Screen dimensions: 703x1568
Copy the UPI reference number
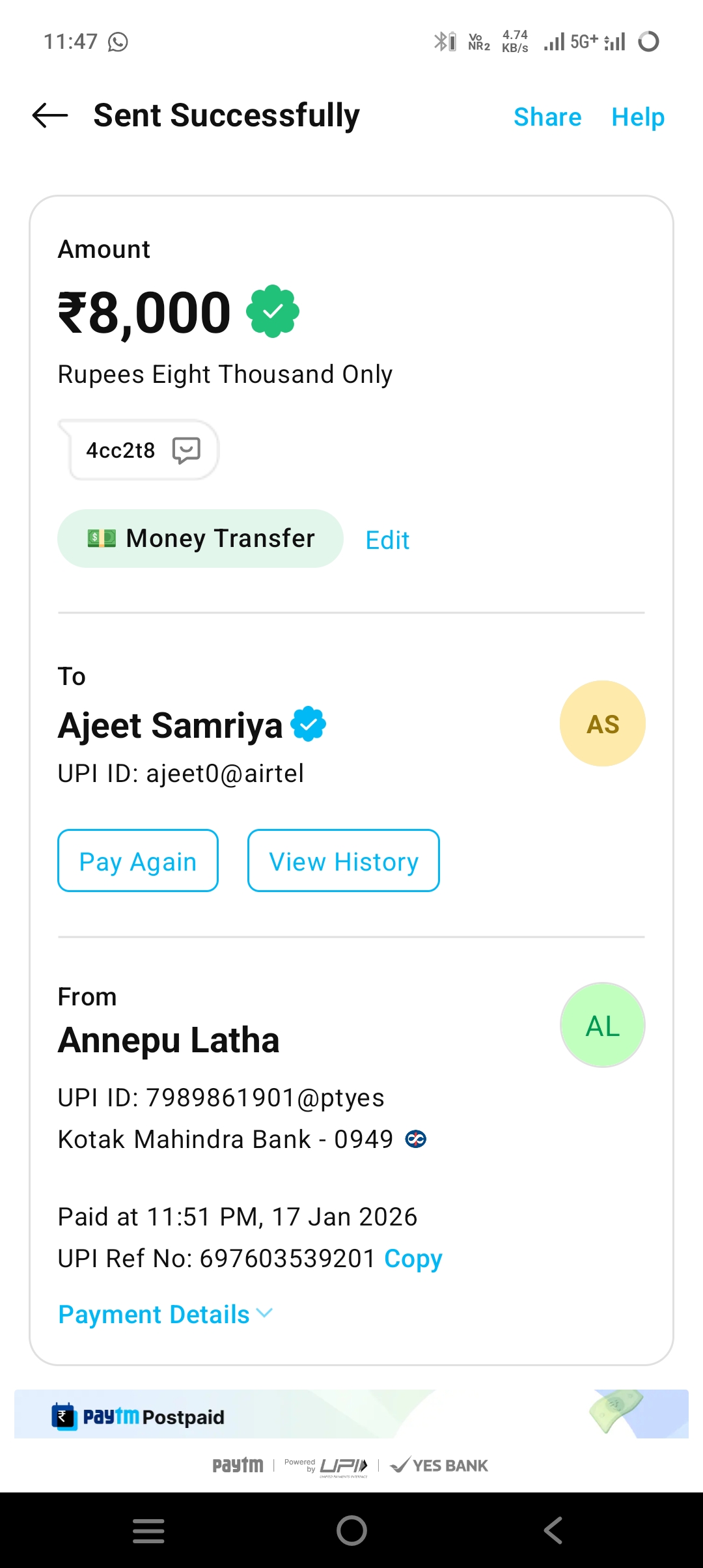click(x=413, y=1259)
